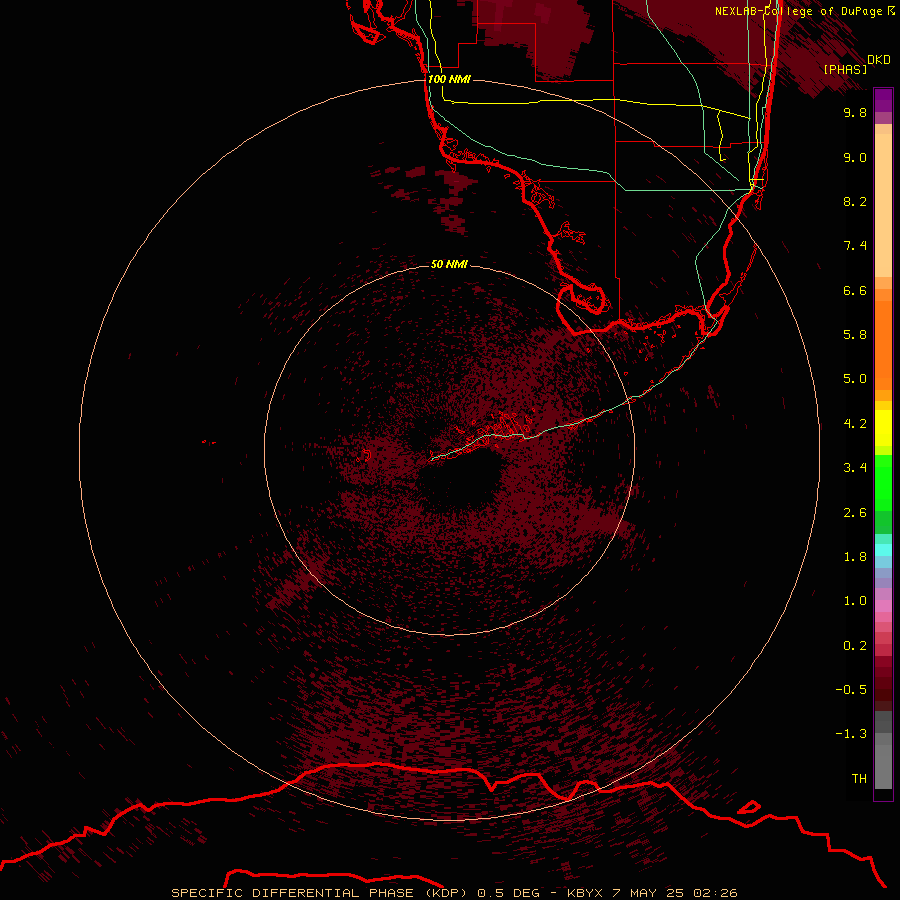The height and width of the screenshot is (900, 900).
Task: Click the [PHAS] unit label
Action: 845,69
